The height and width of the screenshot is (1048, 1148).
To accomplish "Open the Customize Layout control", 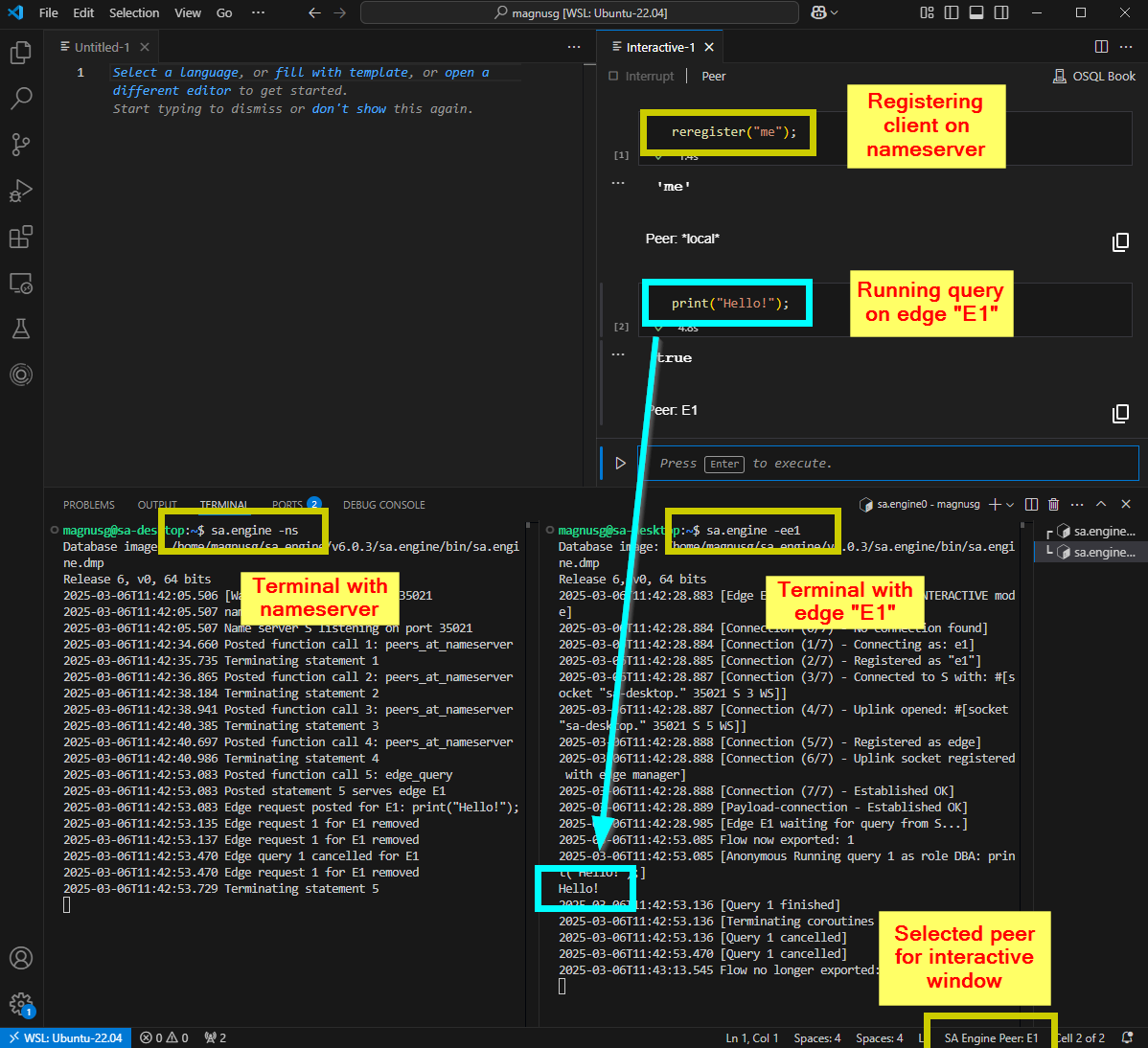I will (927, 12).
